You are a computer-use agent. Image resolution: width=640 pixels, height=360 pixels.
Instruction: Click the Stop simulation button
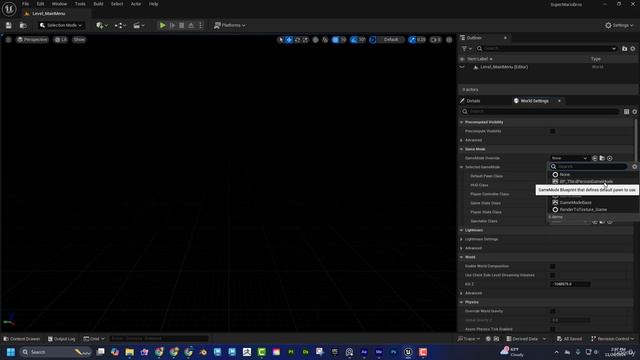(x=182, y=25)
